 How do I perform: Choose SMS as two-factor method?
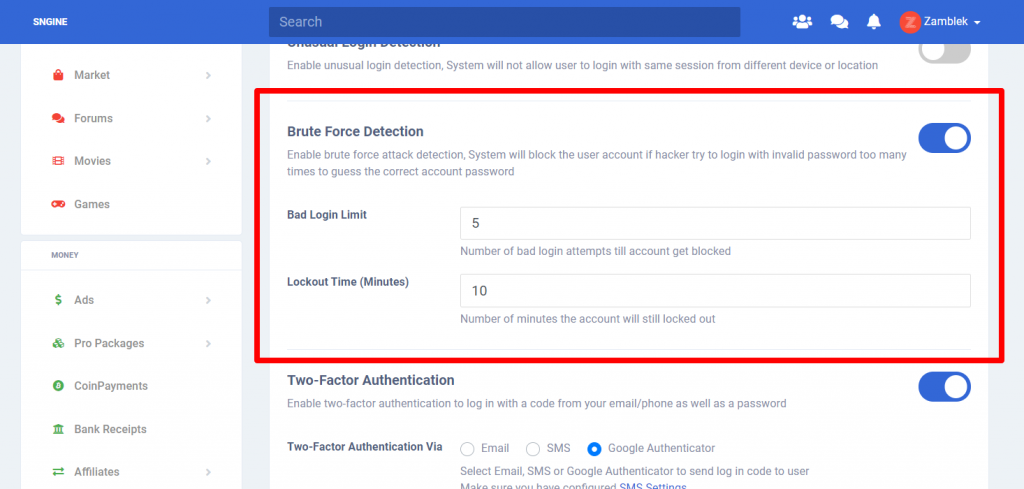[533, 449]
